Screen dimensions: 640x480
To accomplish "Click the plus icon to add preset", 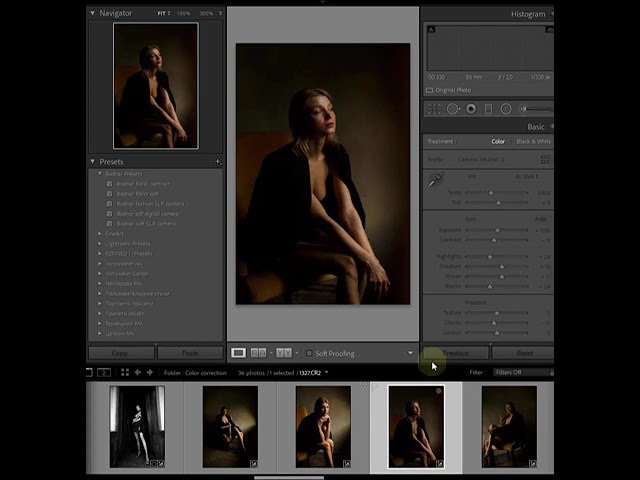I will [x=217, y=162].
